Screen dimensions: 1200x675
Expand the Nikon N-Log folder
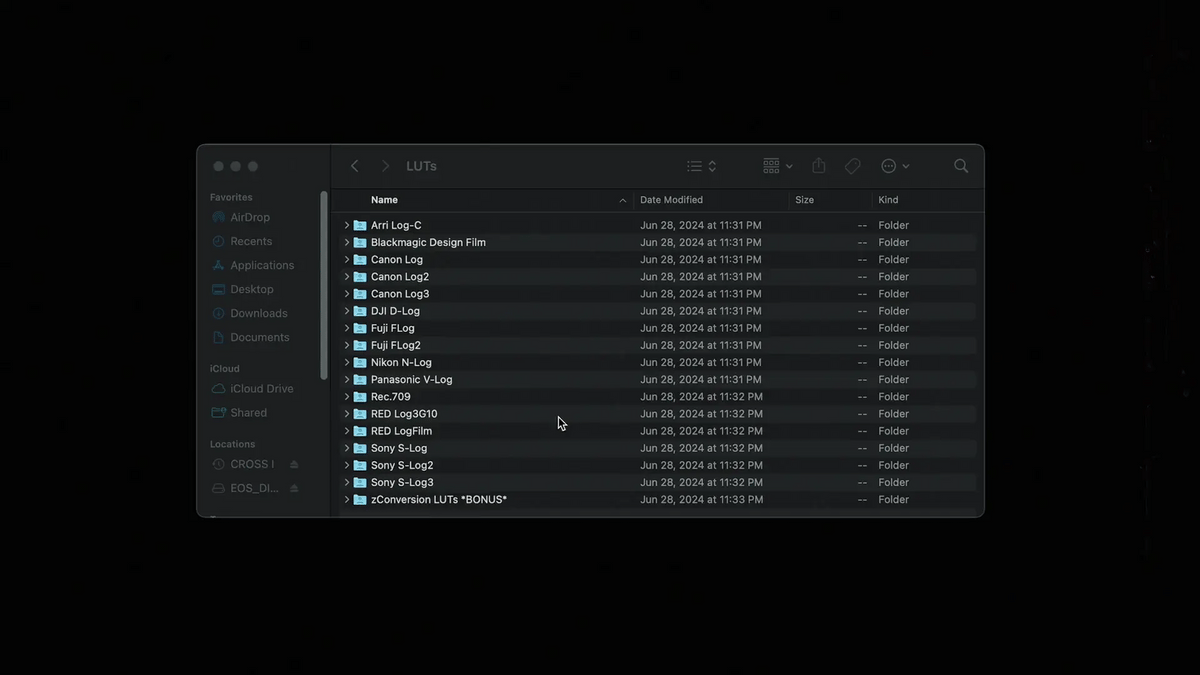(347, 362)
